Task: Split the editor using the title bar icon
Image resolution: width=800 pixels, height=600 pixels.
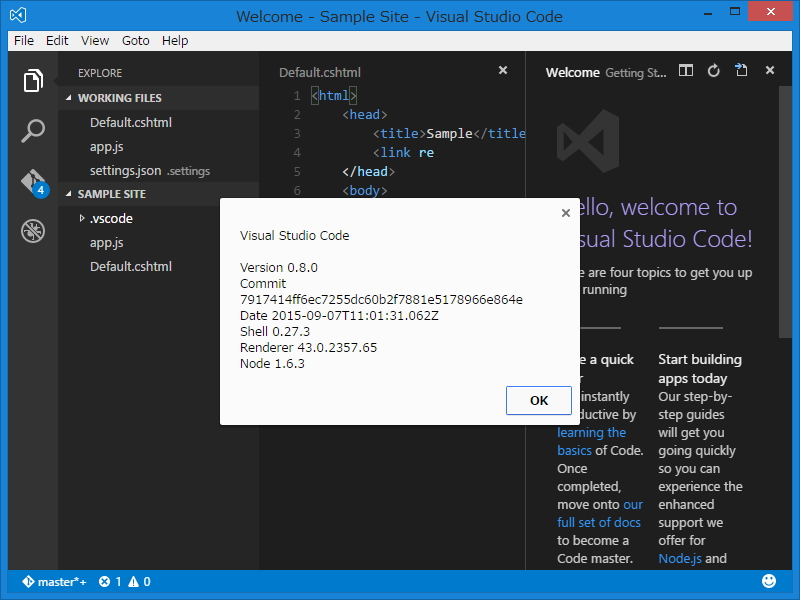Action: [x=686, y=71]
